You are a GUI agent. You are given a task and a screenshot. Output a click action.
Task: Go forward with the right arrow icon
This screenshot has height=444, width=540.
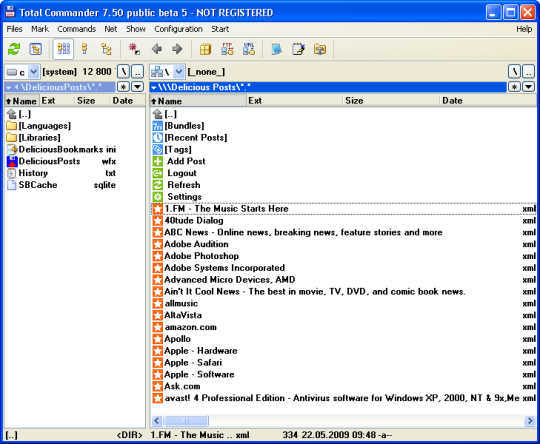pyautogui.click(x=177, y=49)
